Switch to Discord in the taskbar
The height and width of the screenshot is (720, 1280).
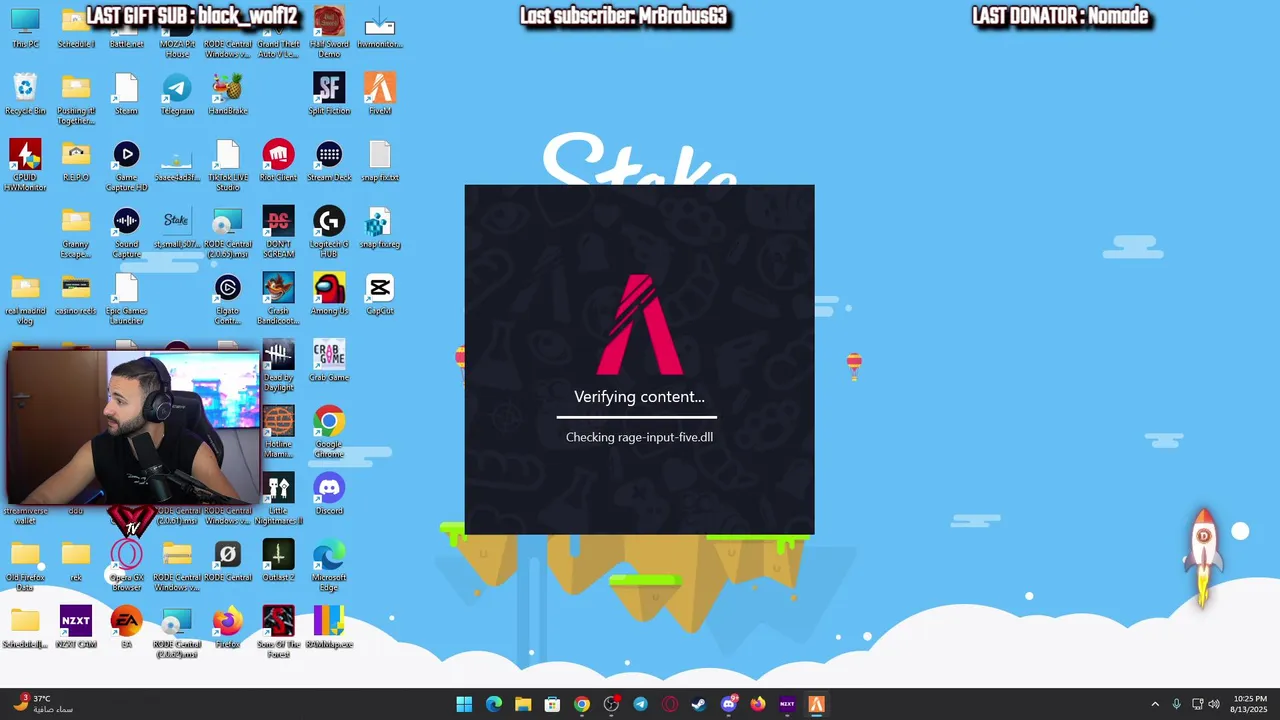tap(729, 704)
